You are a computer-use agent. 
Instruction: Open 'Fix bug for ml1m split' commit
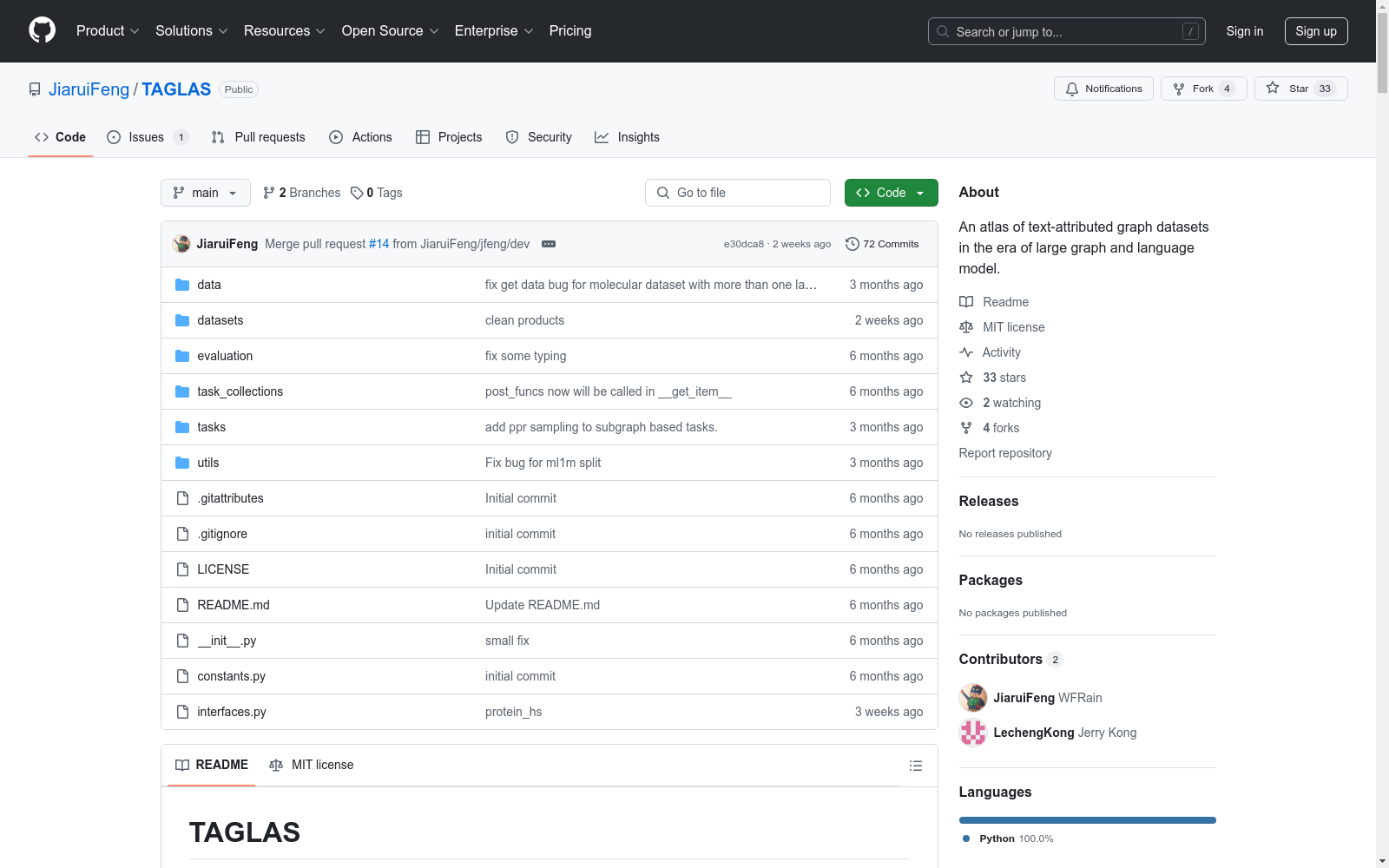(x=543, y=463)
